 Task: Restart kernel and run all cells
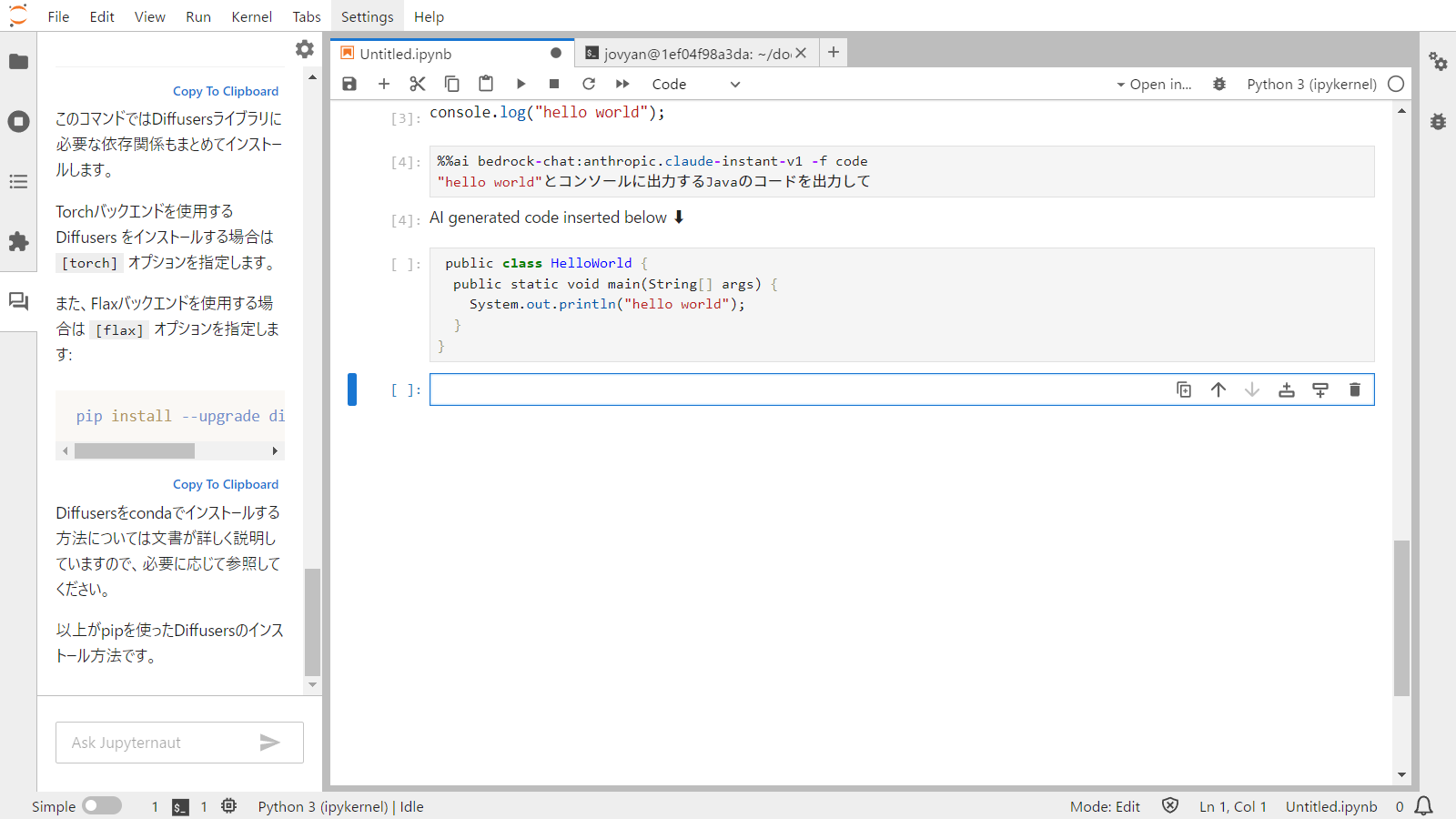pyautogui.click(x=622, y=84)
